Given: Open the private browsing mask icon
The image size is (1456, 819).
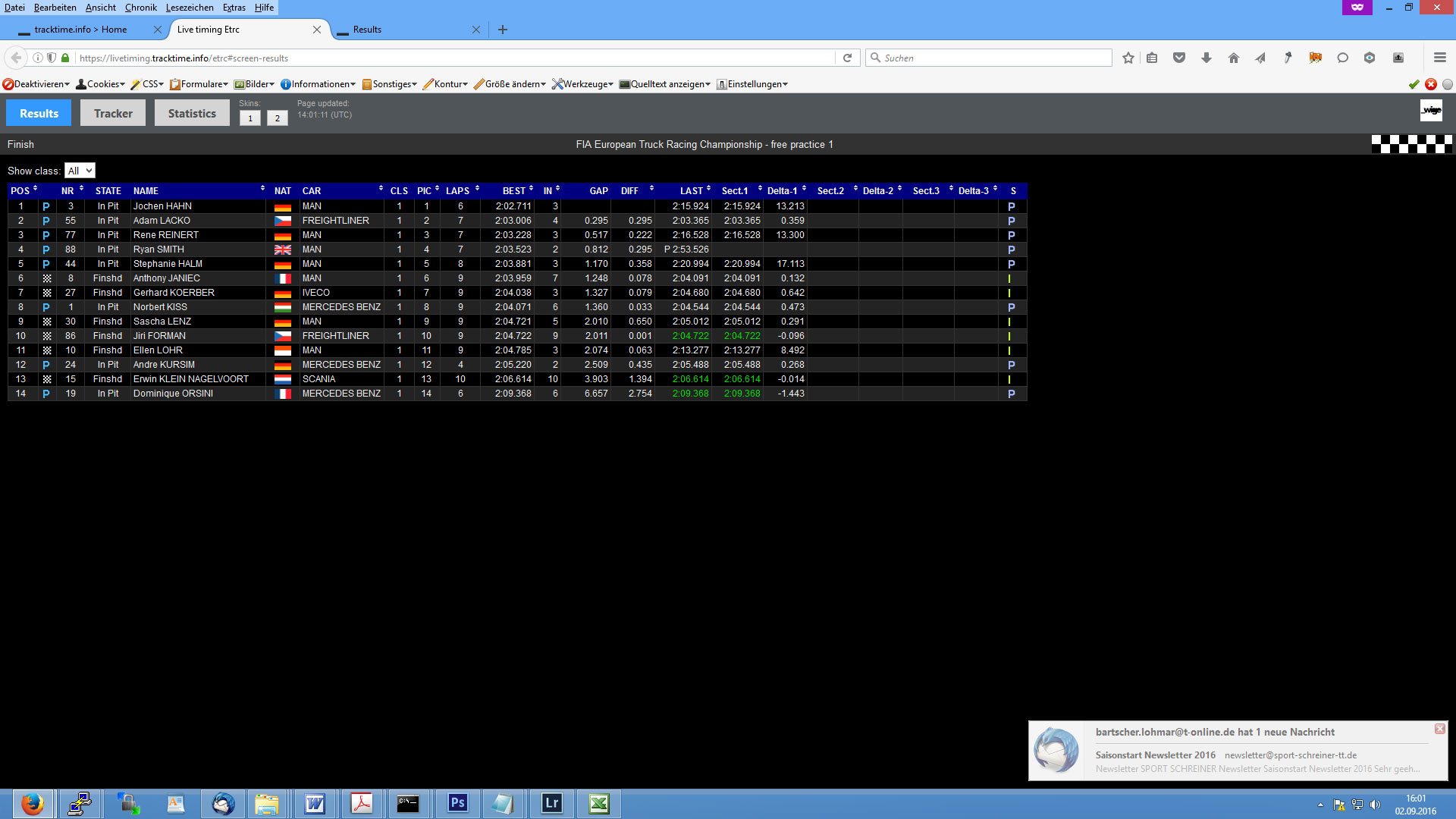Looking at the screenshot, I should coord(1357,7).
